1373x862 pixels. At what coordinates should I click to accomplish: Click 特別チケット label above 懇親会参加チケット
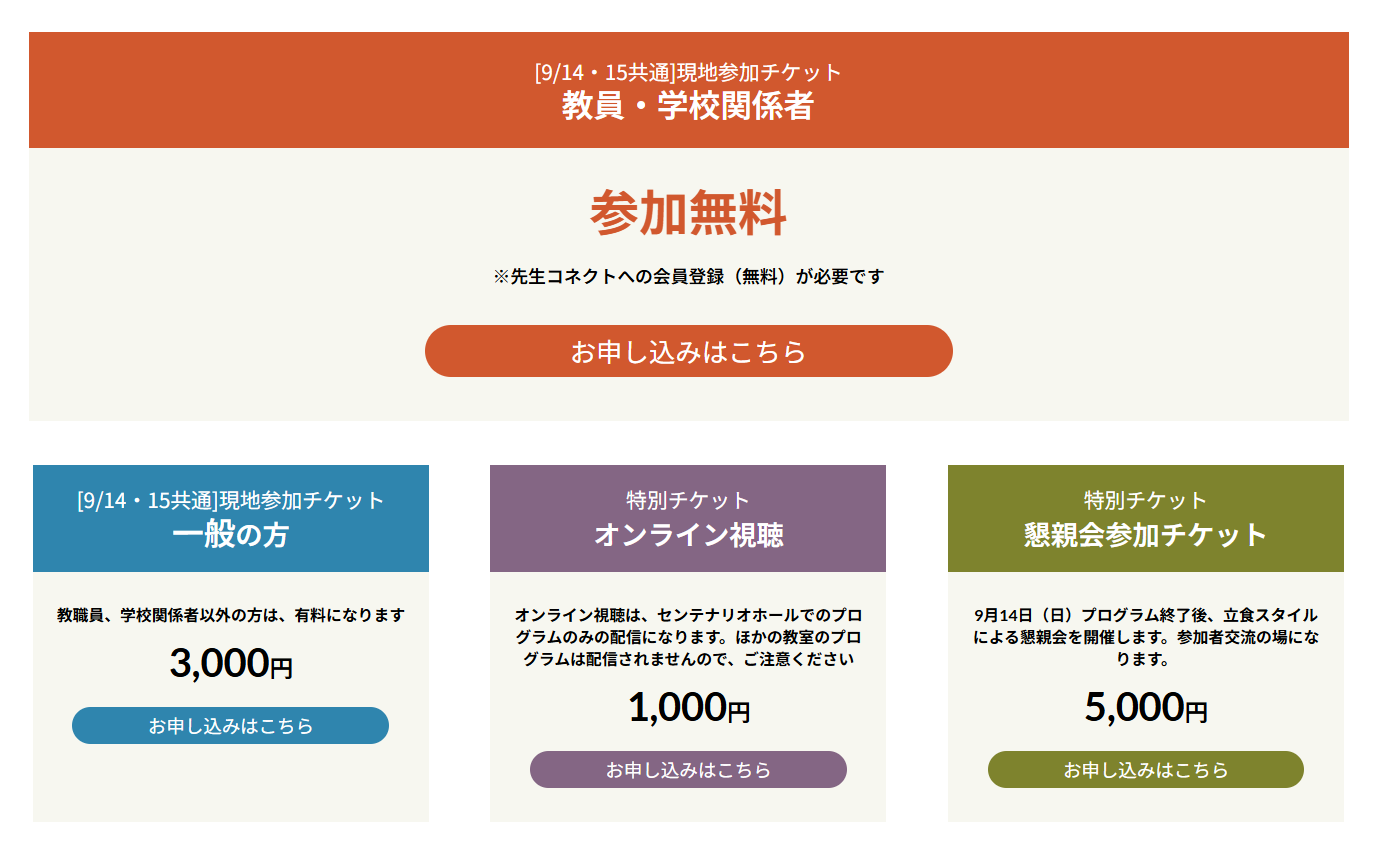[x=1146, y=500]
